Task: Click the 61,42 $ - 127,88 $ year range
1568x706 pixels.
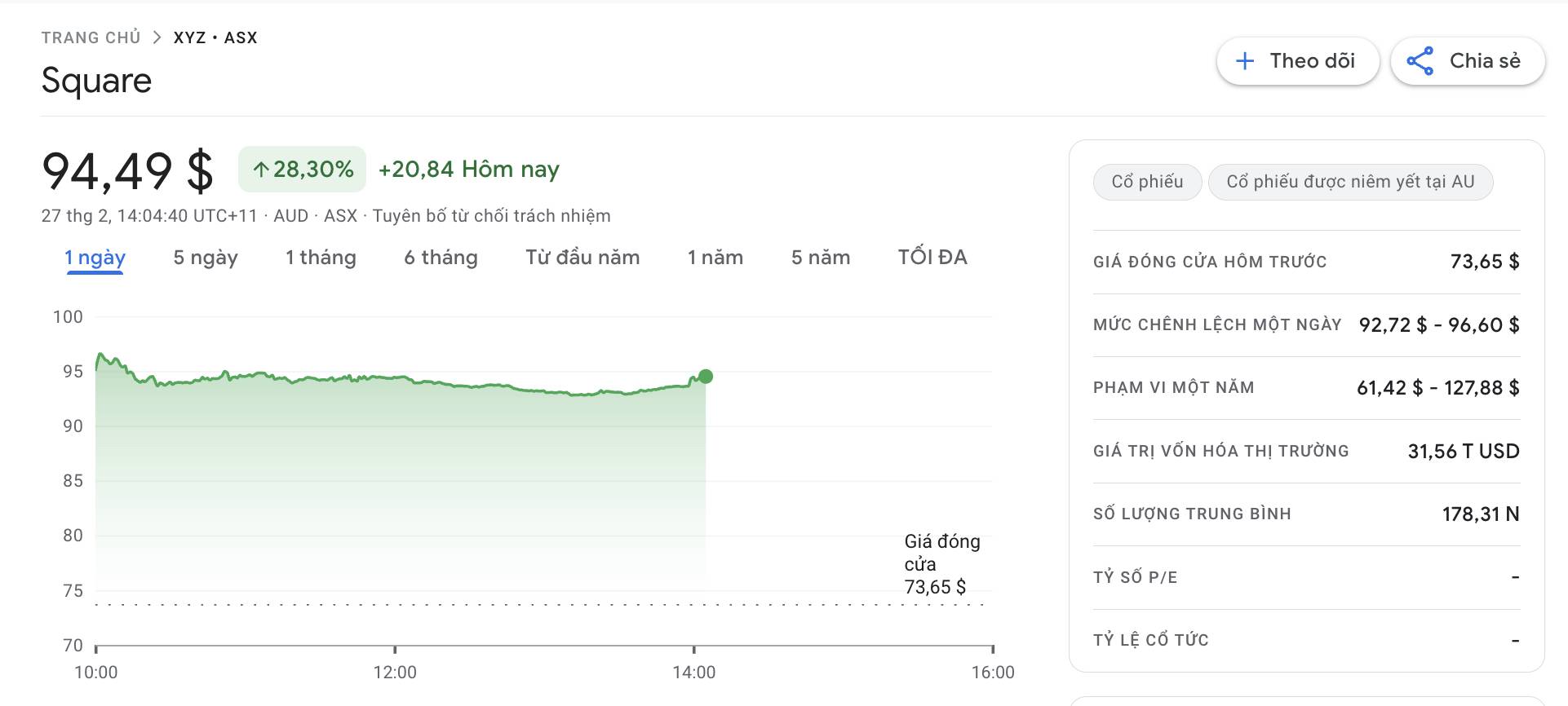Action: [x=1438, y=388]
